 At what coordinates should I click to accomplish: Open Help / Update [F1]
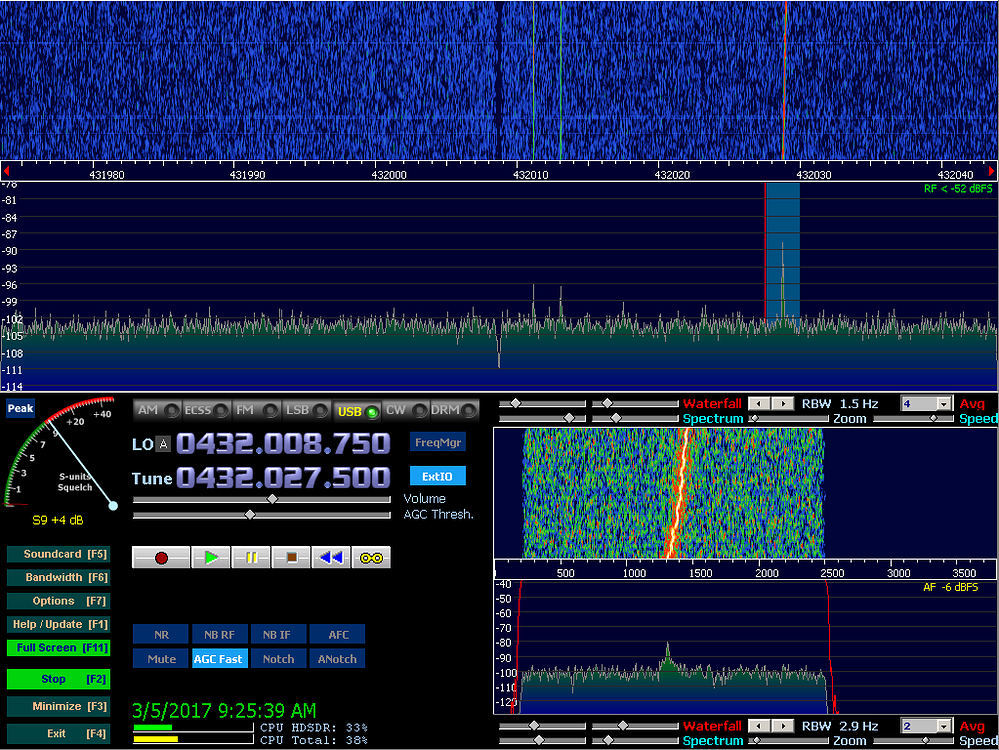coord(59,624)
